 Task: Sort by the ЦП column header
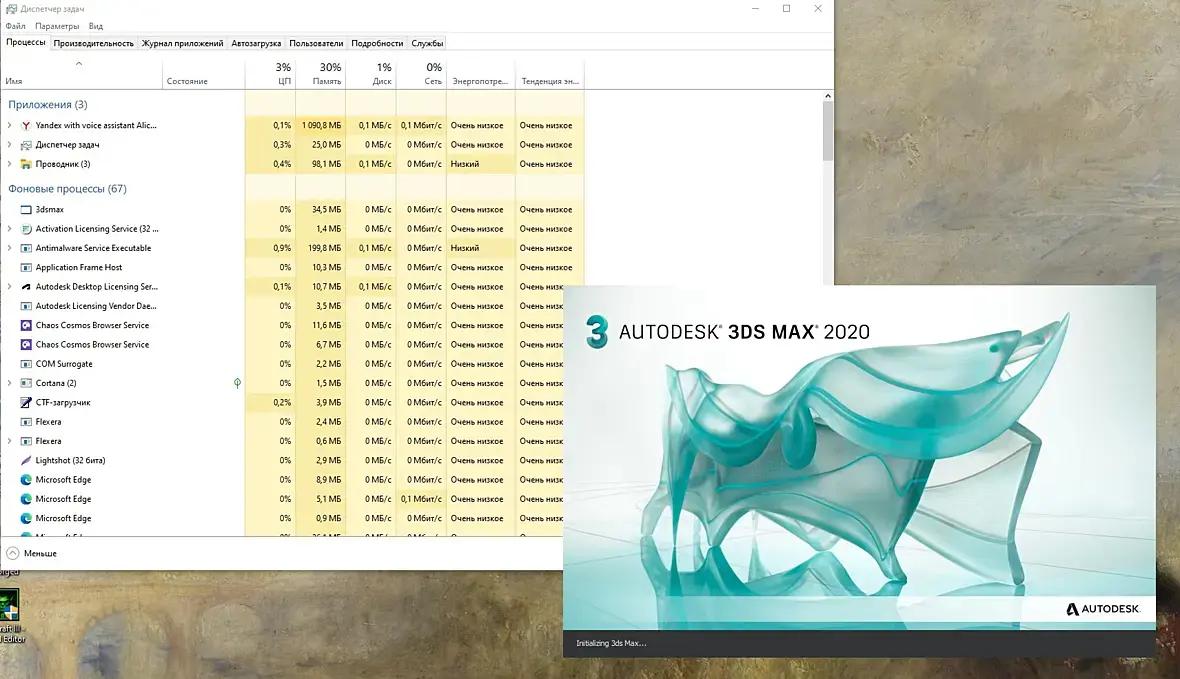270,74
